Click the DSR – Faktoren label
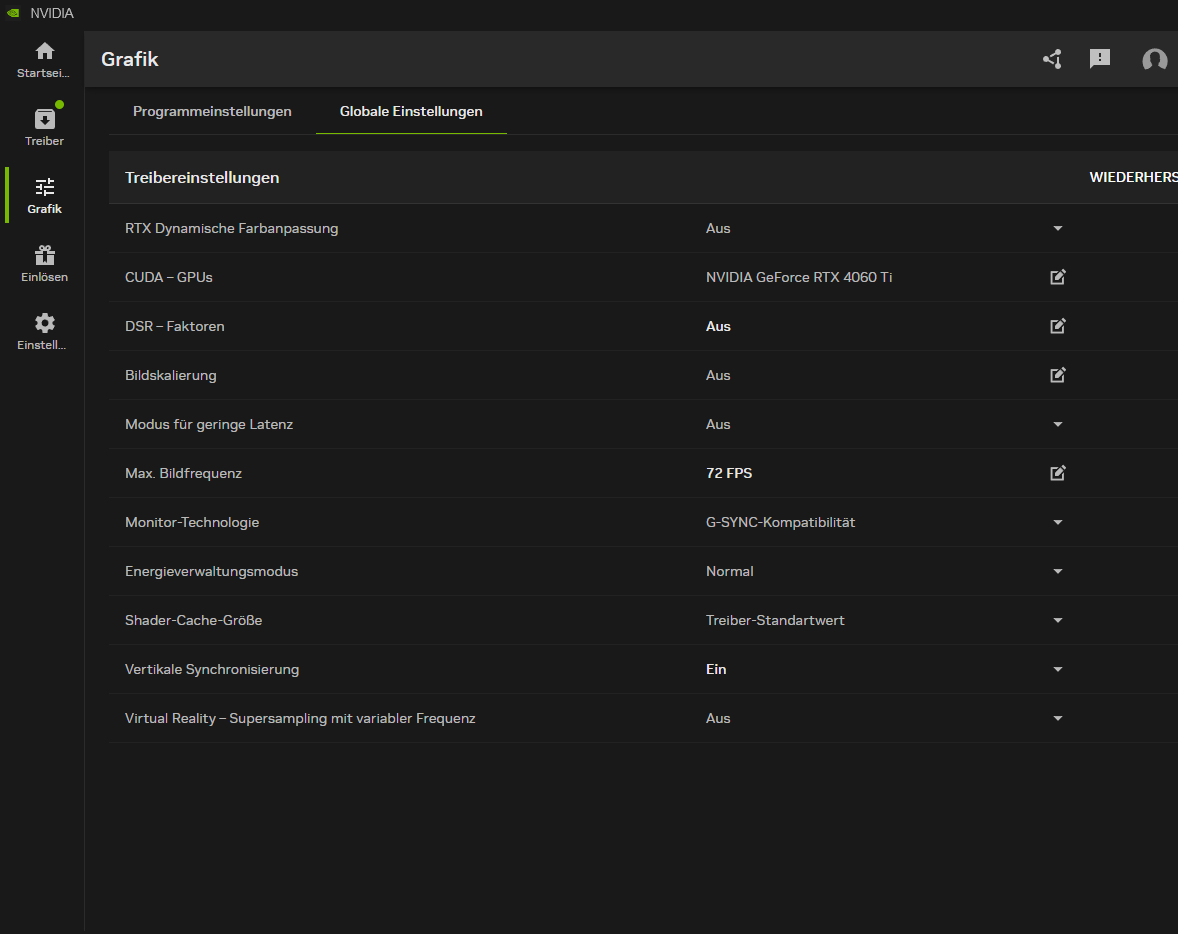Viewport: 1178px width, 934px height. [x=174, y=326]
